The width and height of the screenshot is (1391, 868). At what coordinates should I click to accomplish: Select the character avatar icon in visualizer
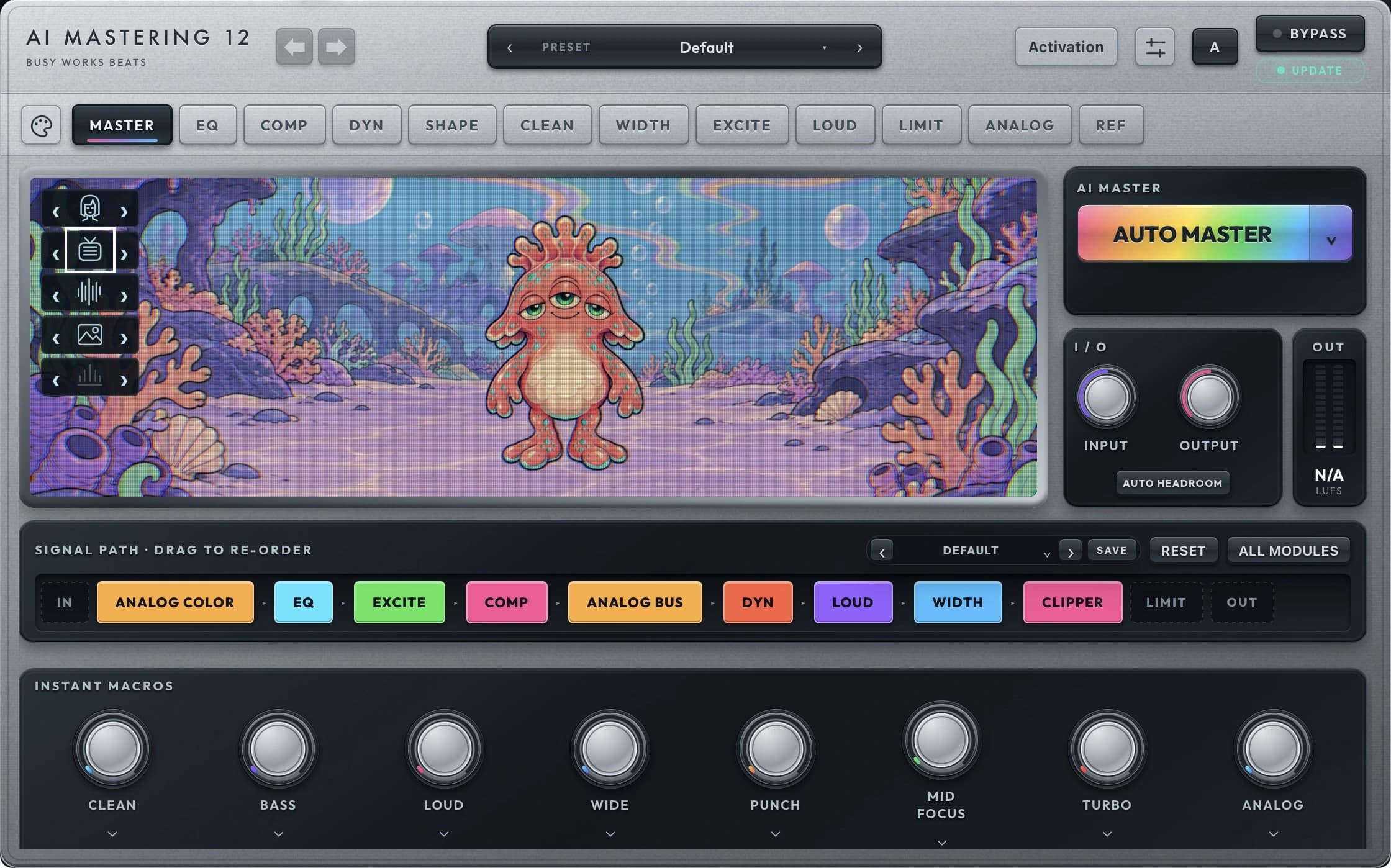tap(90, 209)
